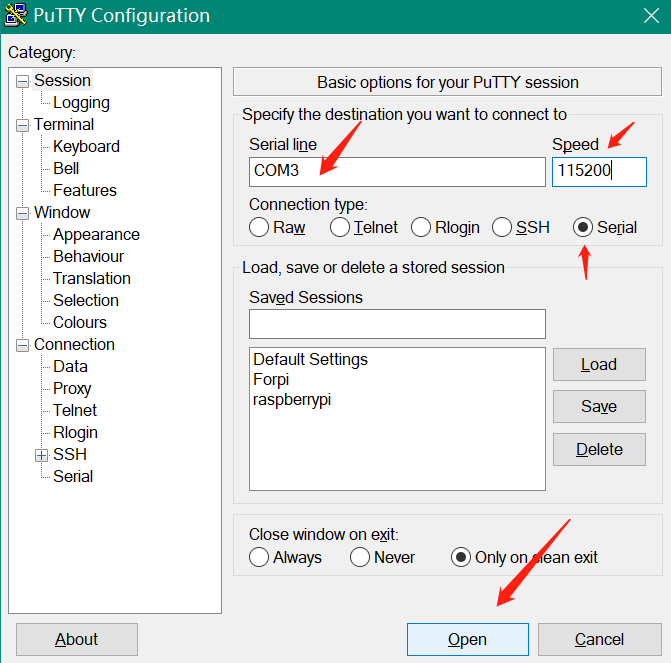Open the Proxy category
The height and width of the screenshot is (663, 671).
72,389
